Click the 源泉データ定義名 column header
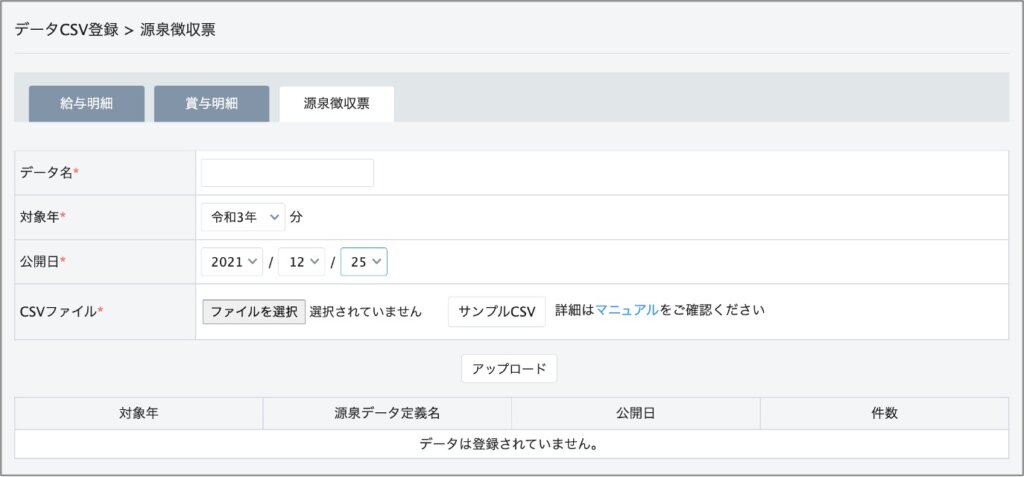 387,413
